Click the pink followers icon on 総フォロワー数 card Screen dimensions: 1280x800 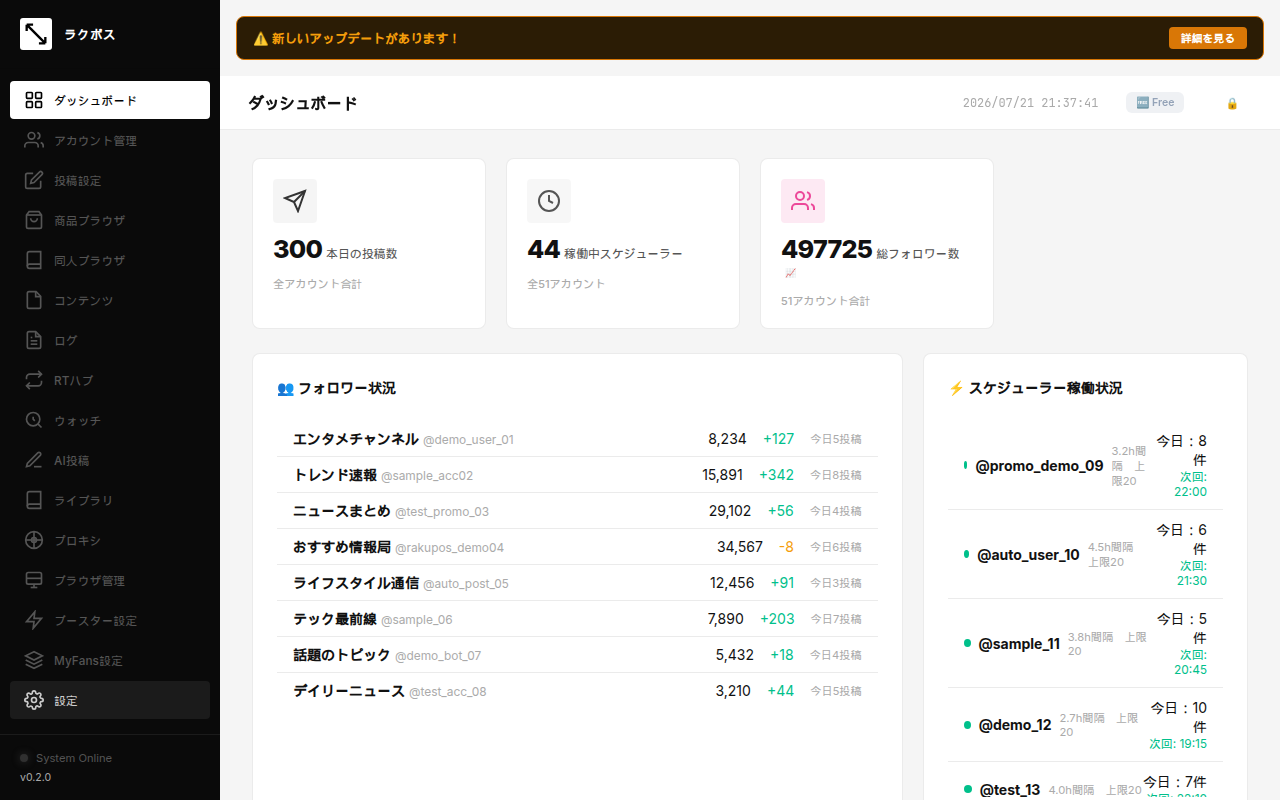point(803,201)
